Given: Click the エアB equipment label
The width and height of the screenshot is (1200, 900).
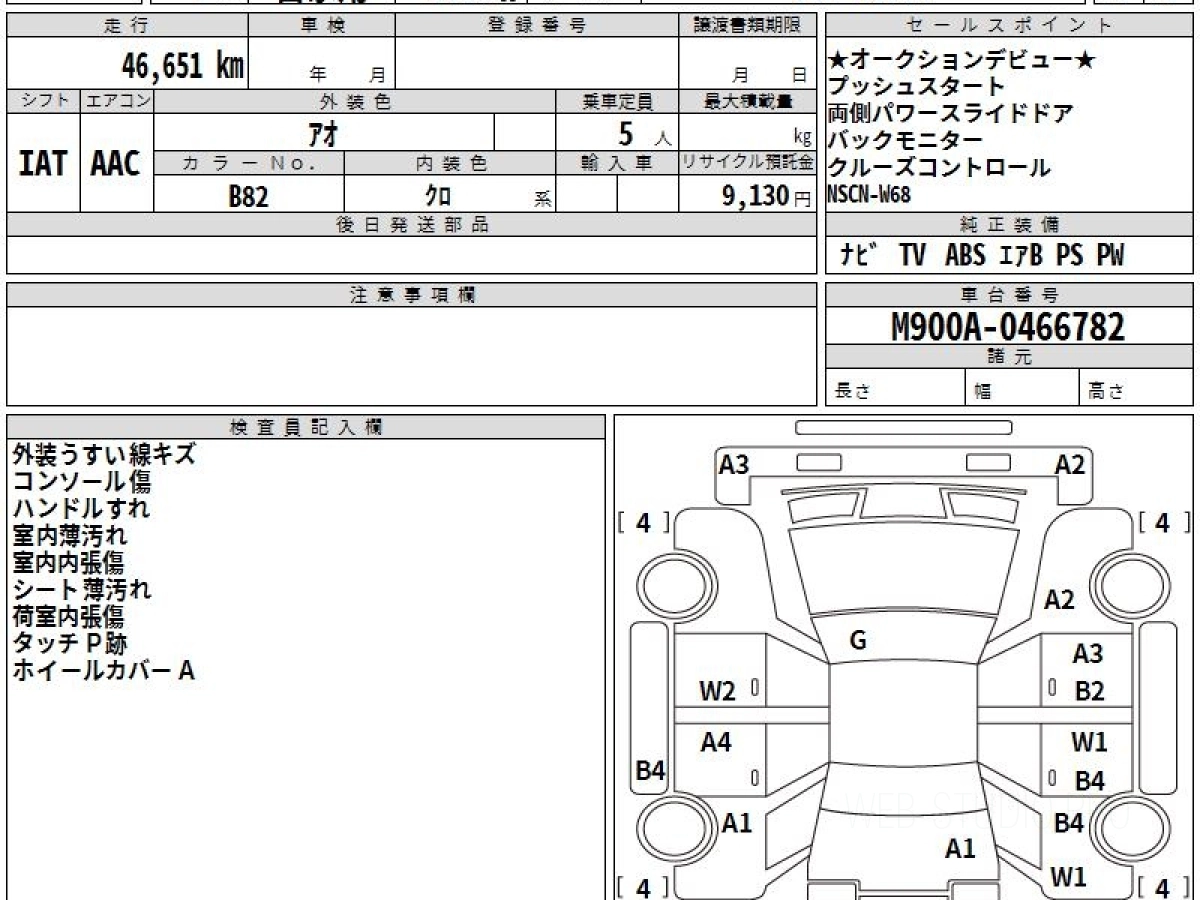Looking at the screenshot, I should (1021, 256).
